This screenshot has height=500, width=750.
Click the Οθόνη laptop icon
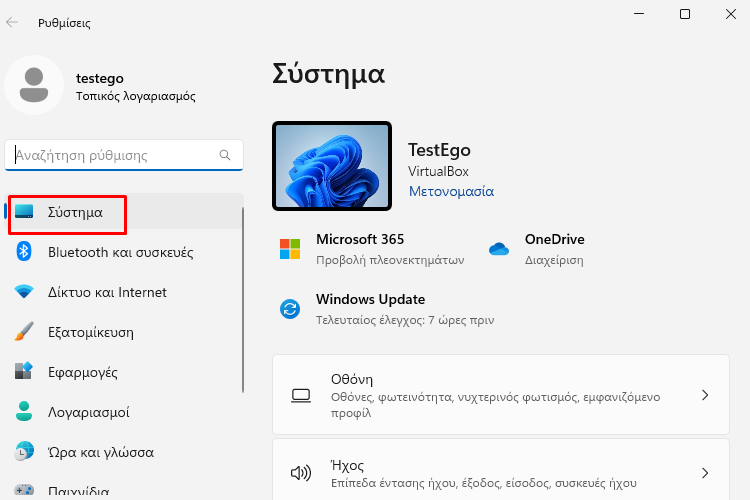click(301, 395)
